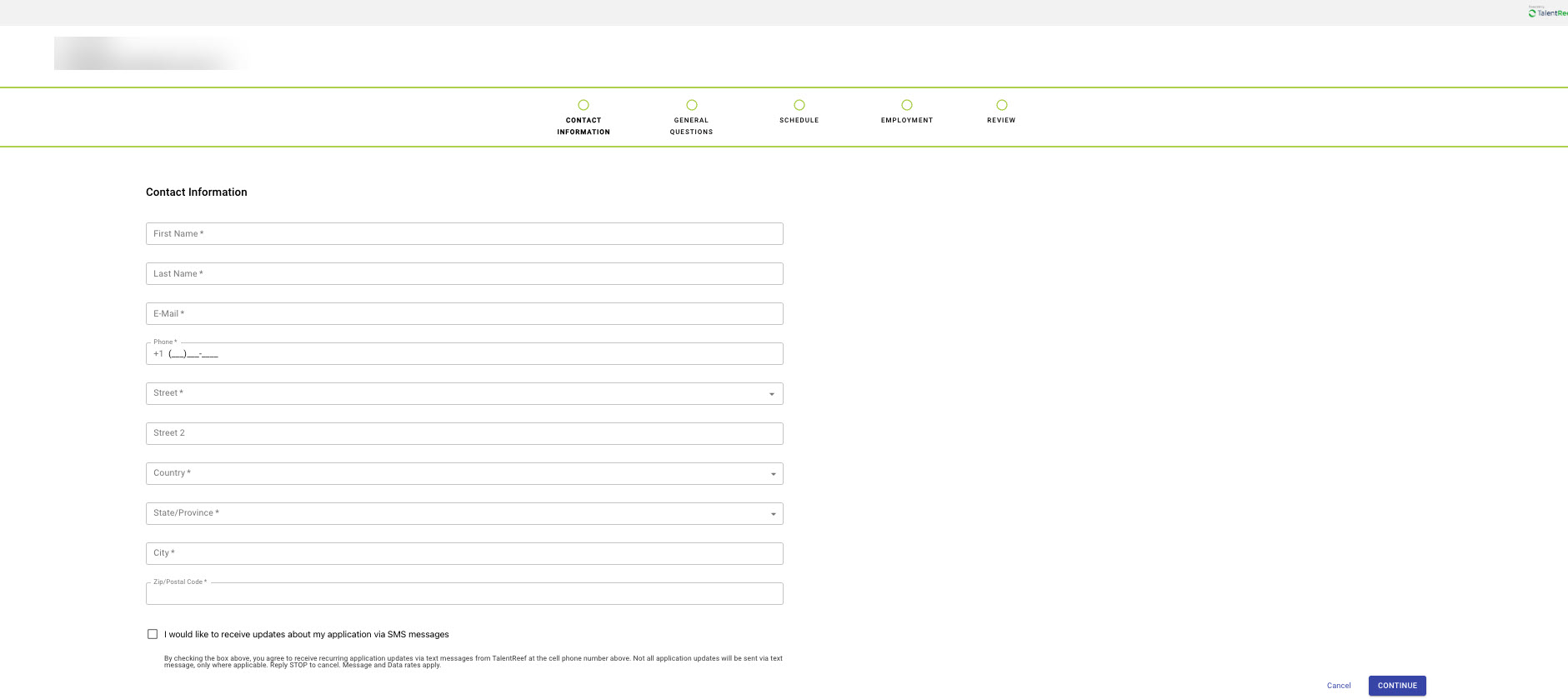Click the TalentReef logo
Image resolution: width=1568 pixels, height=699 pixels.
[1550, 12]
